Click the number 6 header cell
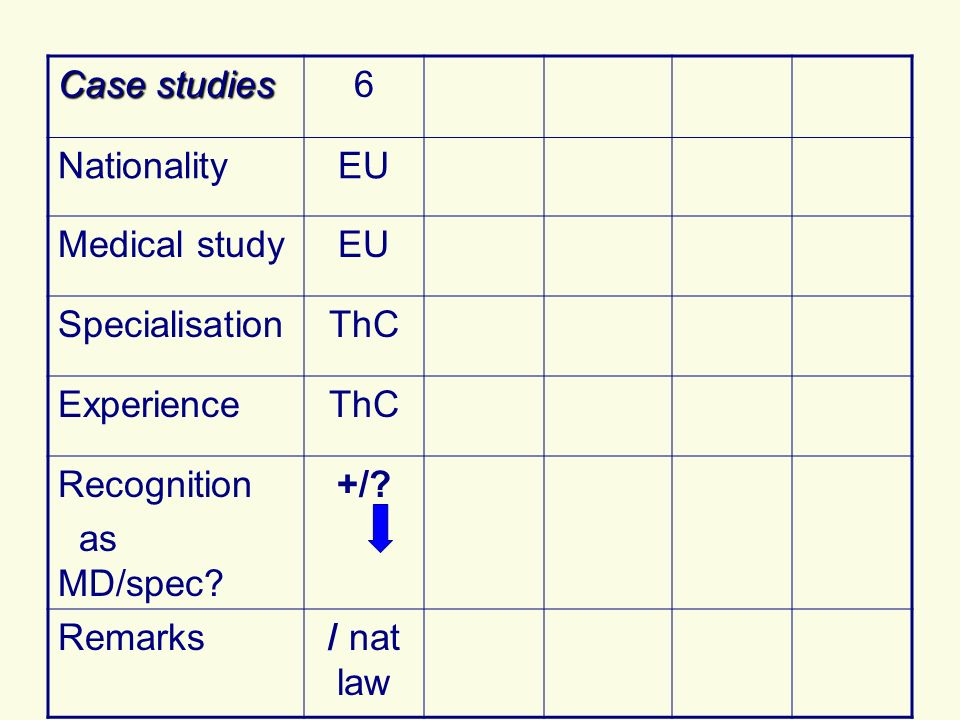This screenshot has width=960, height=720. tap(364, 97)
